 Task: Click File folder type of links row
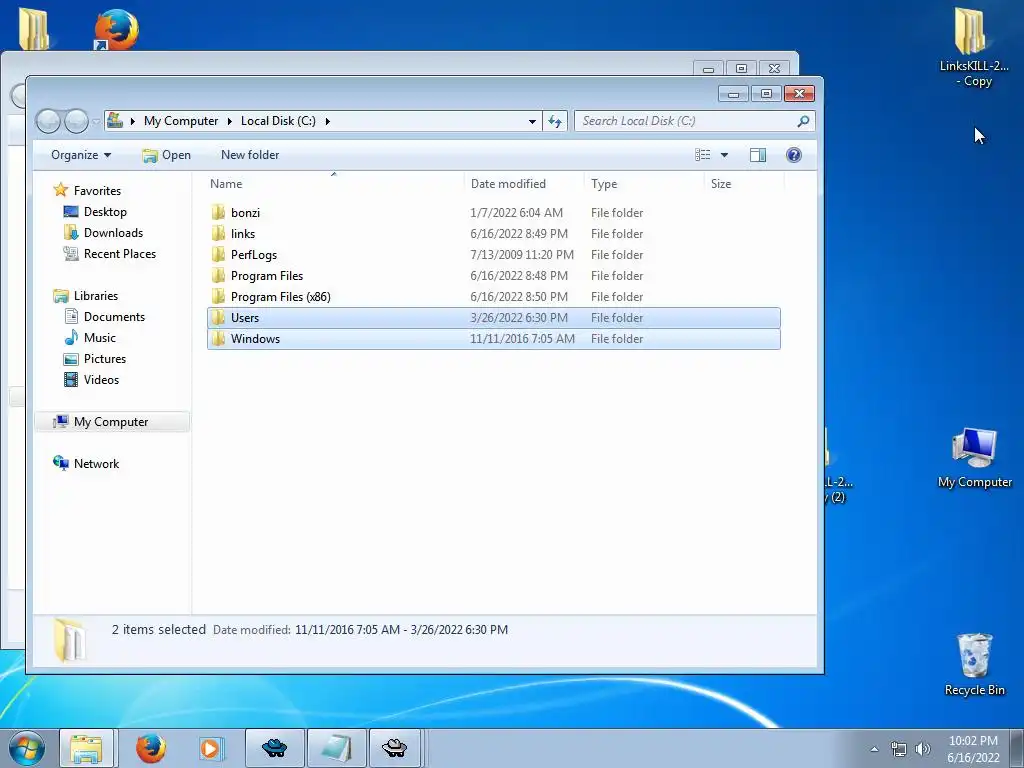(616, 234)
